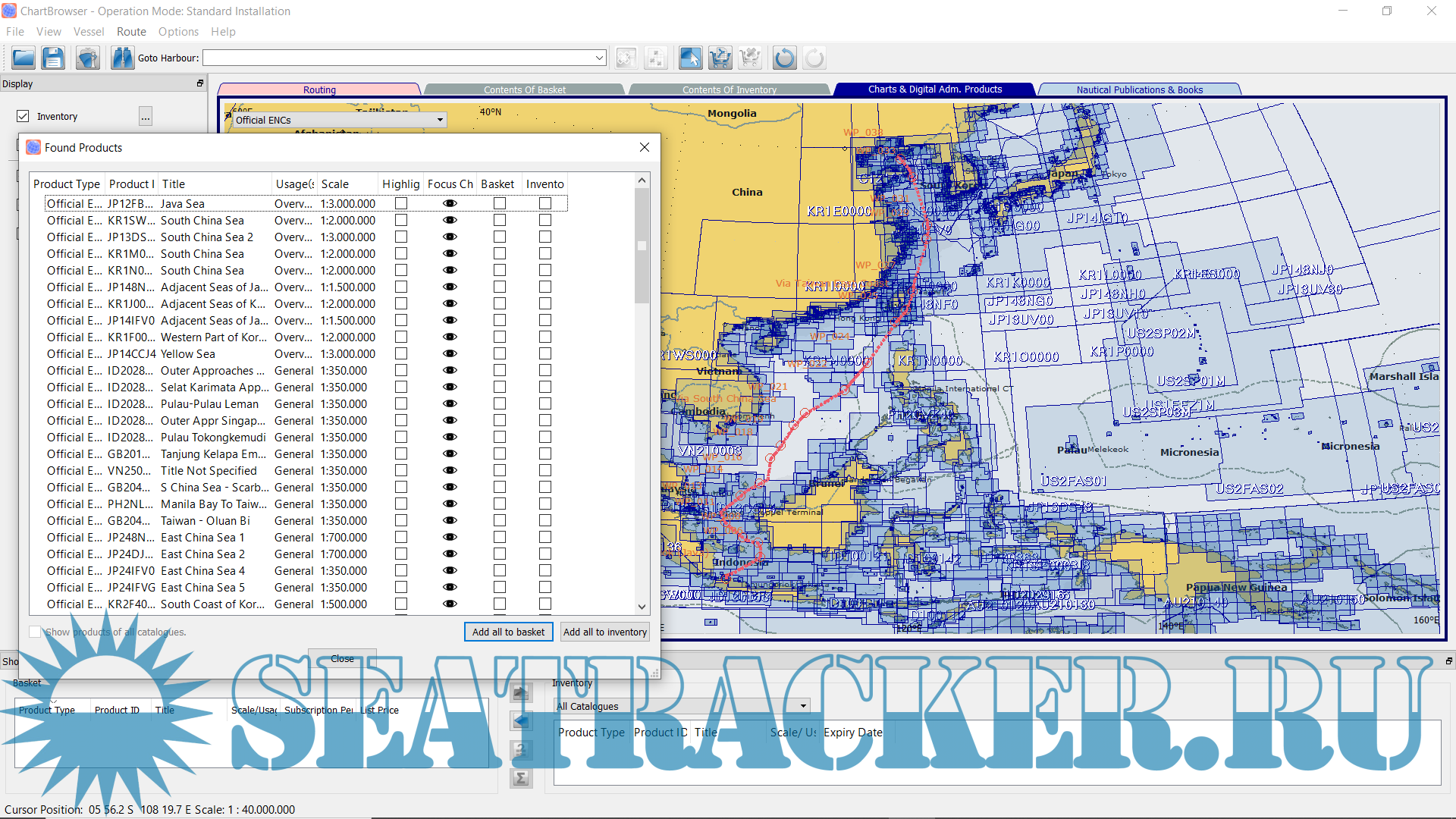Image resolution: width=1456 pixels, height=819 pixels.
Task: Click the binoculars search icon
Action: [x=121, y=58]
